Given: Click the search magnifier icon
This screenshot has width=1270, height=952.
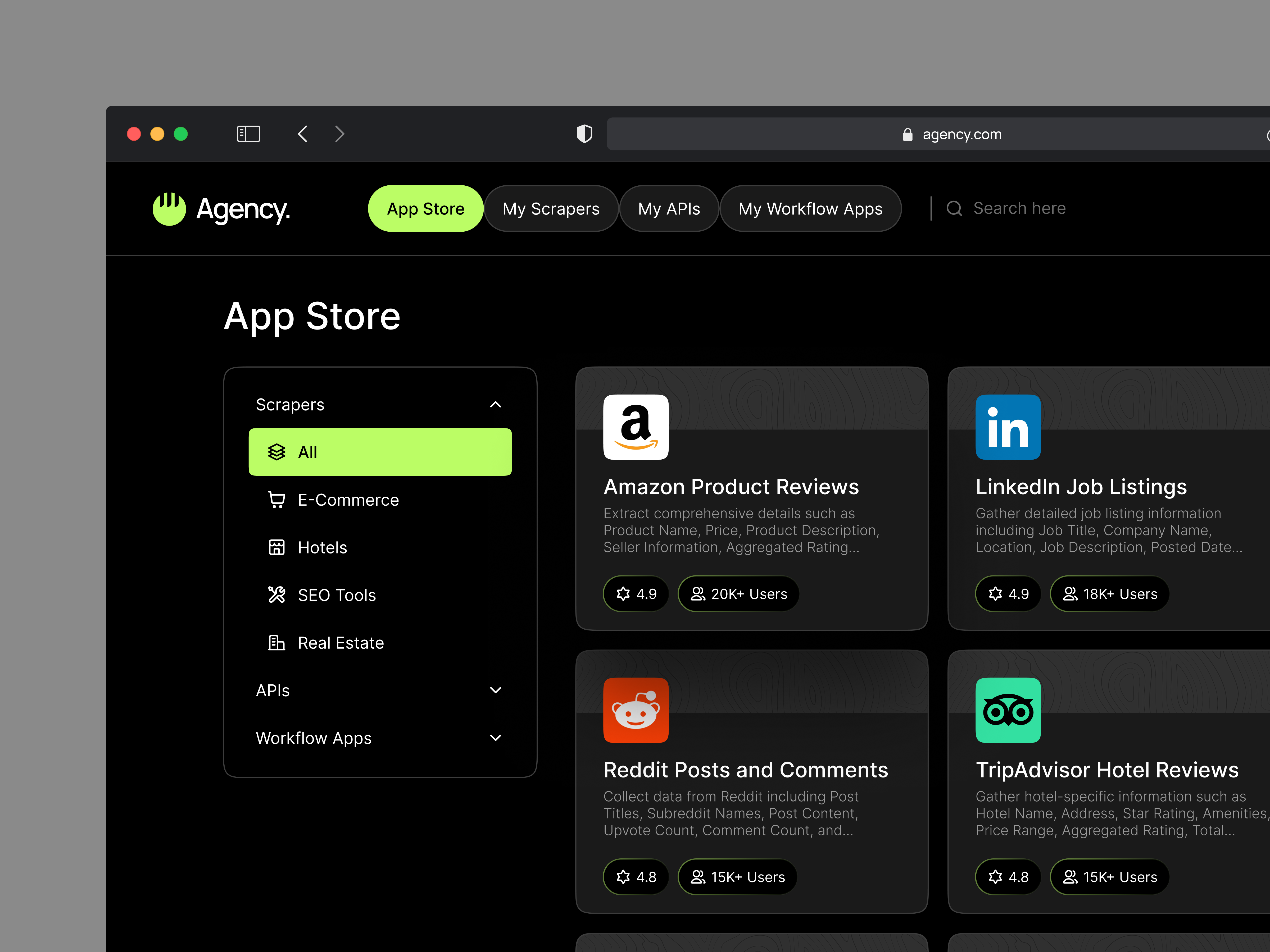Looking at the screenshot, I should pyautogui.click(x=955, y=208).
